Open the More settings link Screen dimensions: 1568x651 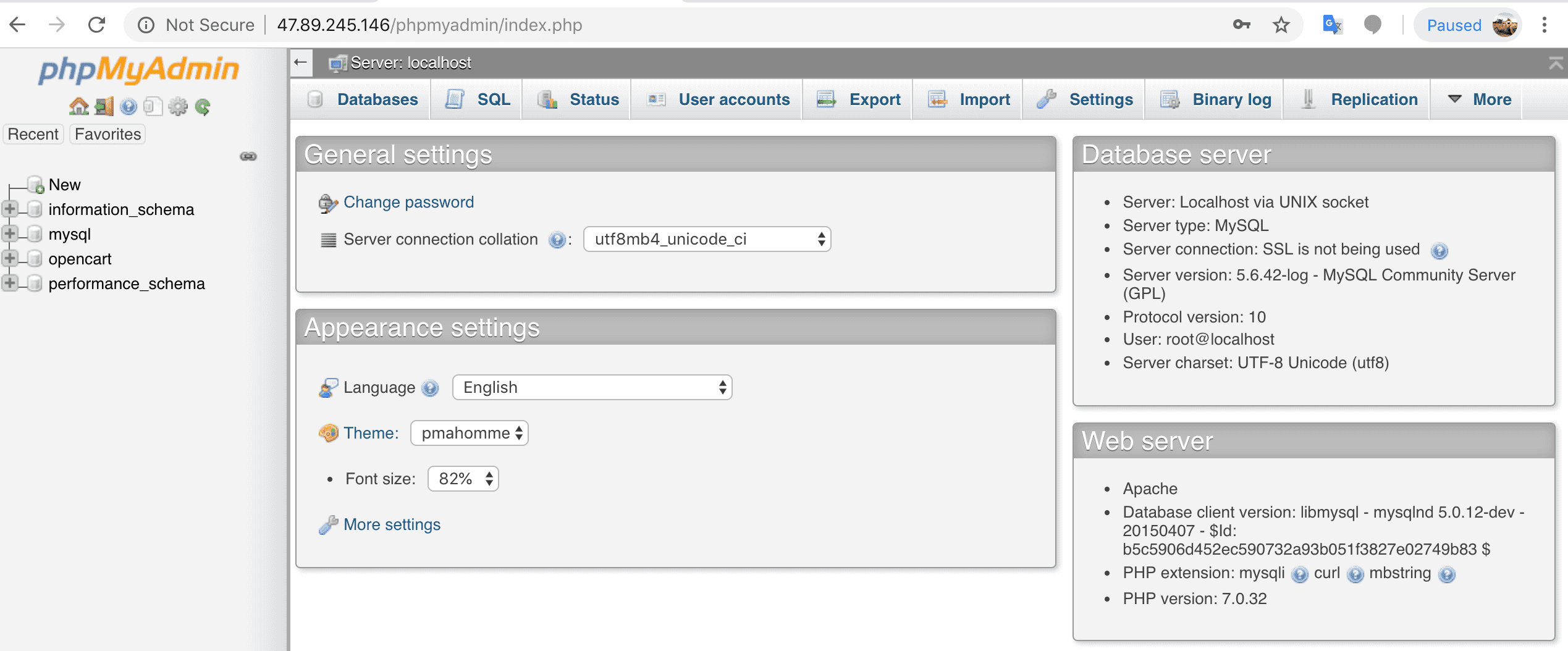(392, 524)
